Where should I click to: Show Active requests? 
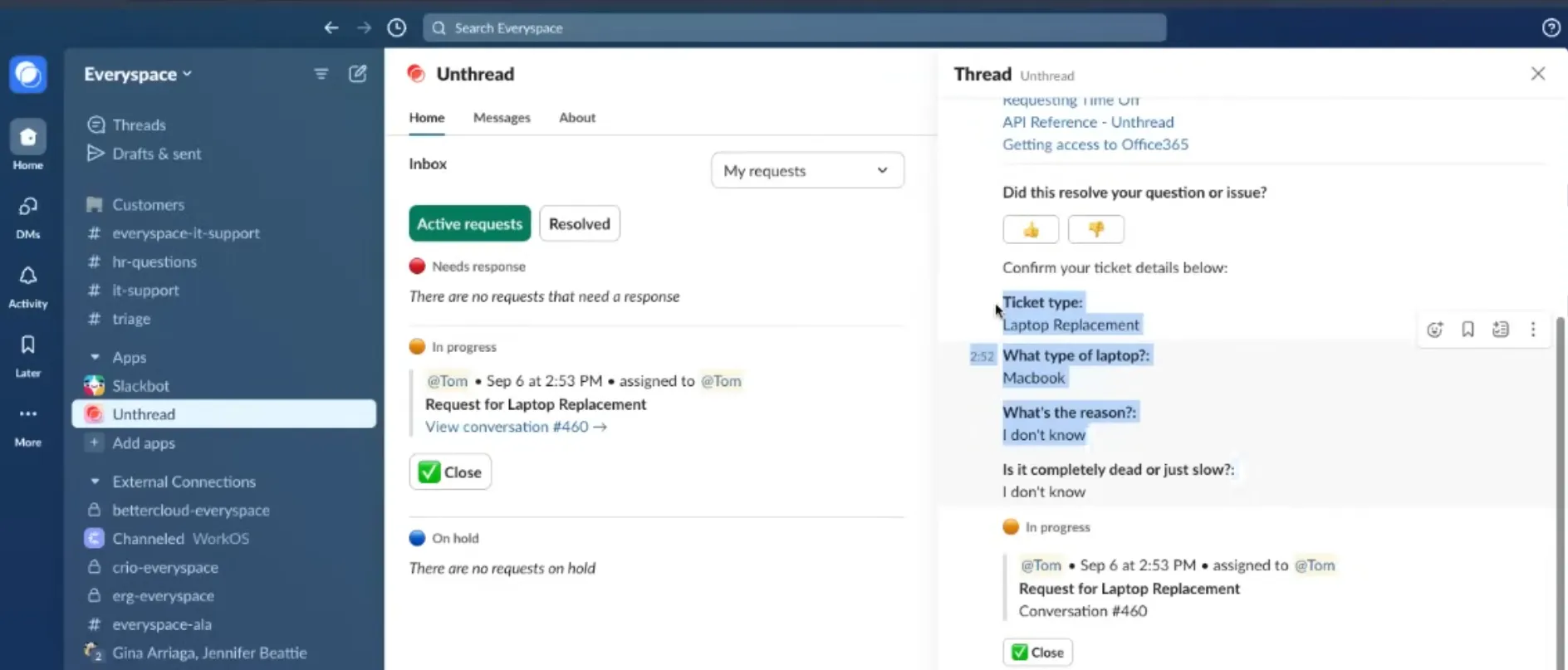(470, 223)
